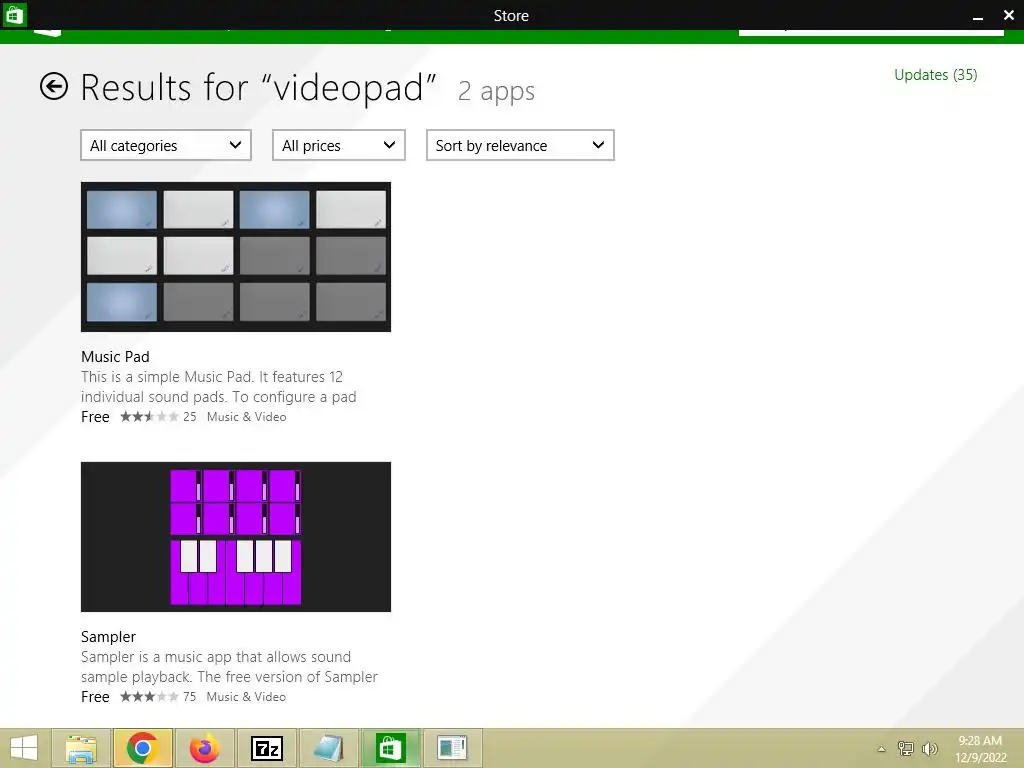This screenshot has height=768, width=1024.
Task: Open the Windows Start button
Action: coord(24,748)
